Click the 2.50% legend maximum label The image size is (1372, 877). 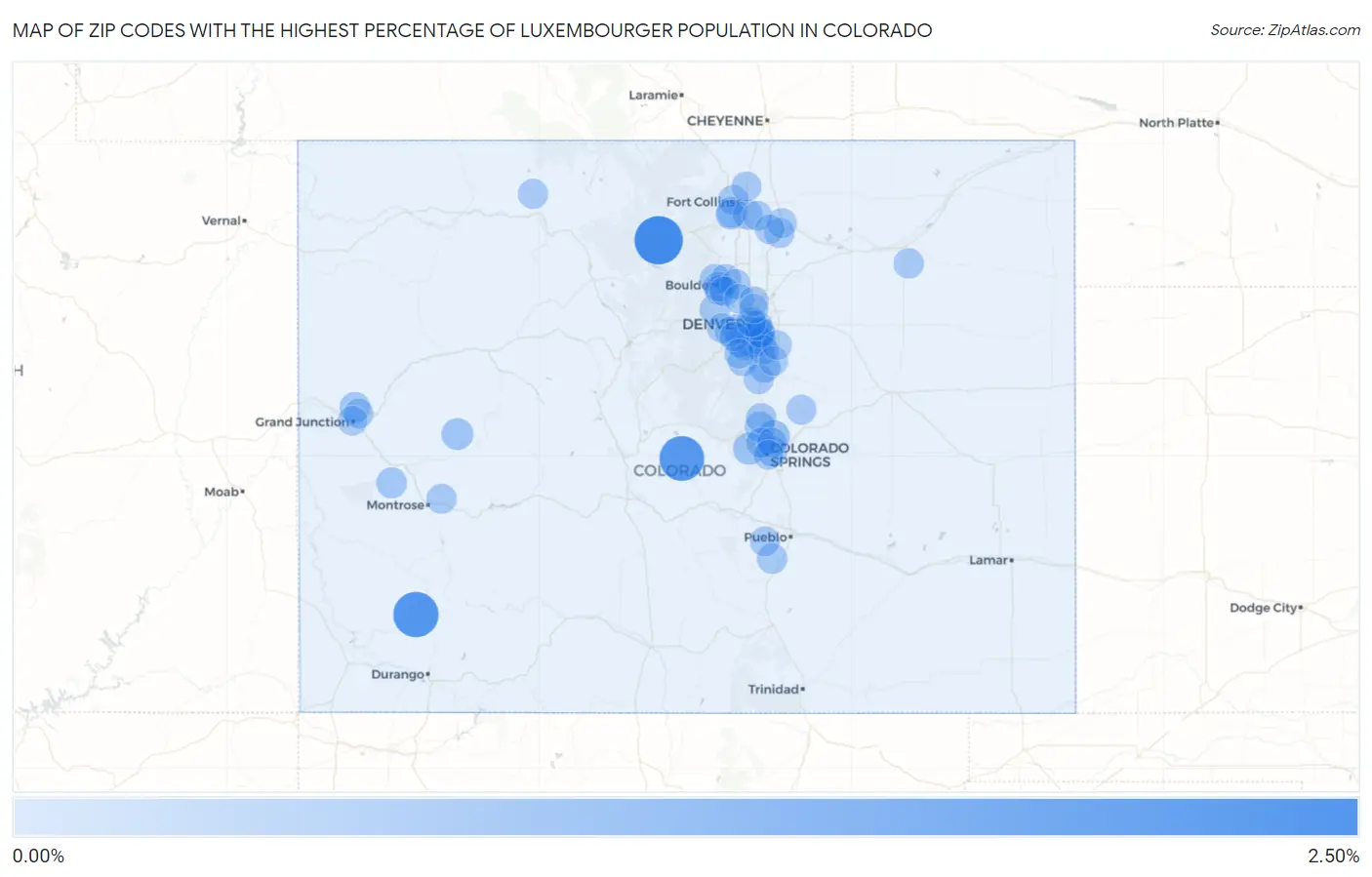pyautogui.click(x=1333, y=857)
